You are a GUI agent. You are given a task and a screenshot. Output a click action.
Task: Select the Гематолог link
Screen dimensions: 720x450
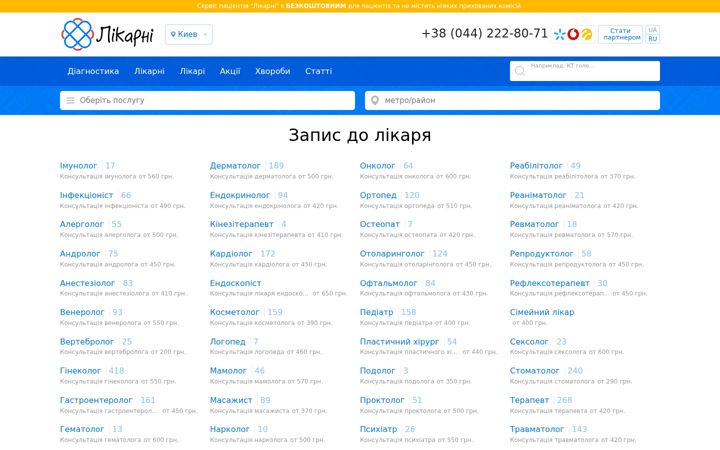(82, 429)
